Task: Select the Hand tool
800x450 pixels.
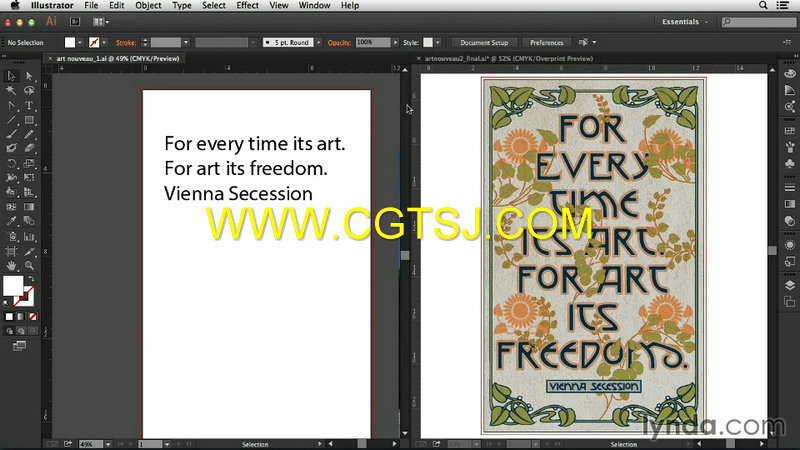Action: point(11,266)
